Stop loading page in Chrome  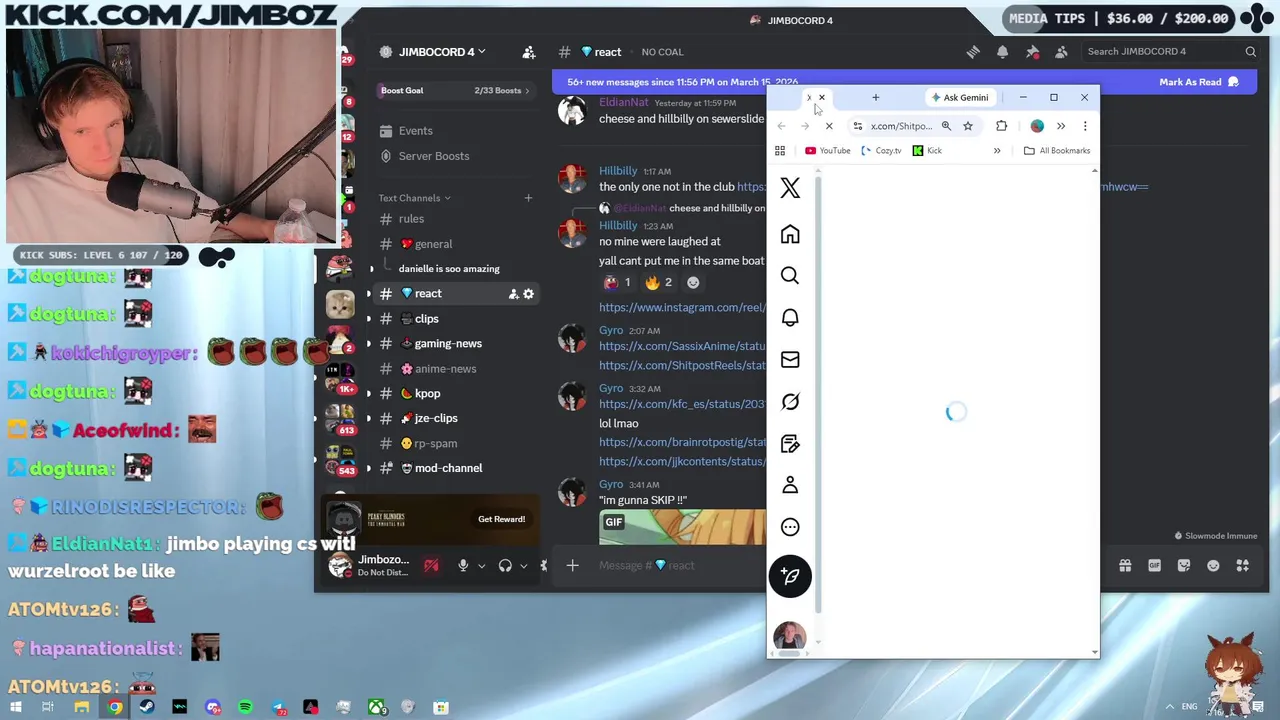click(829, 126)
